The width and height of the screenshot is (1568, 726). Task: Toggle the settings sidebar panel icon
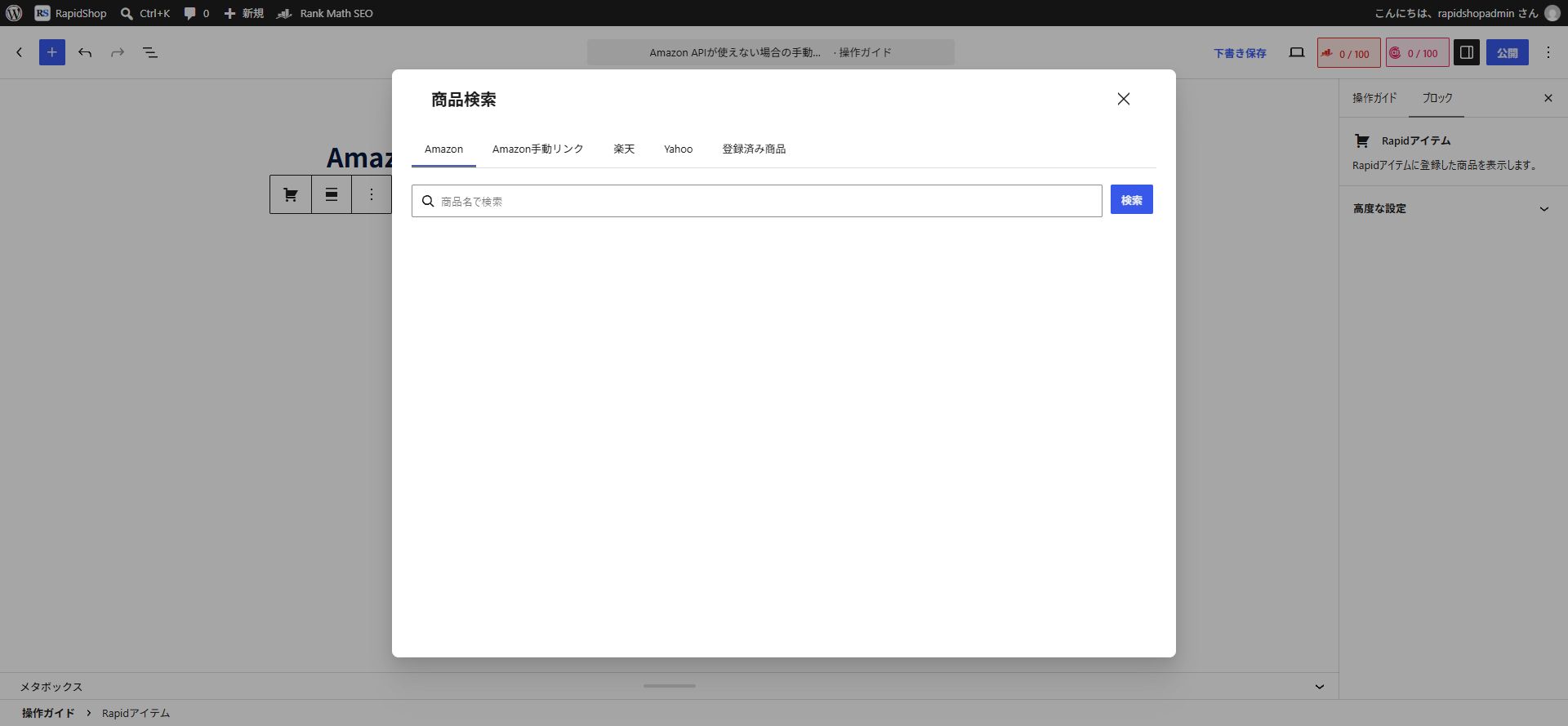[x=1467, y=52]
